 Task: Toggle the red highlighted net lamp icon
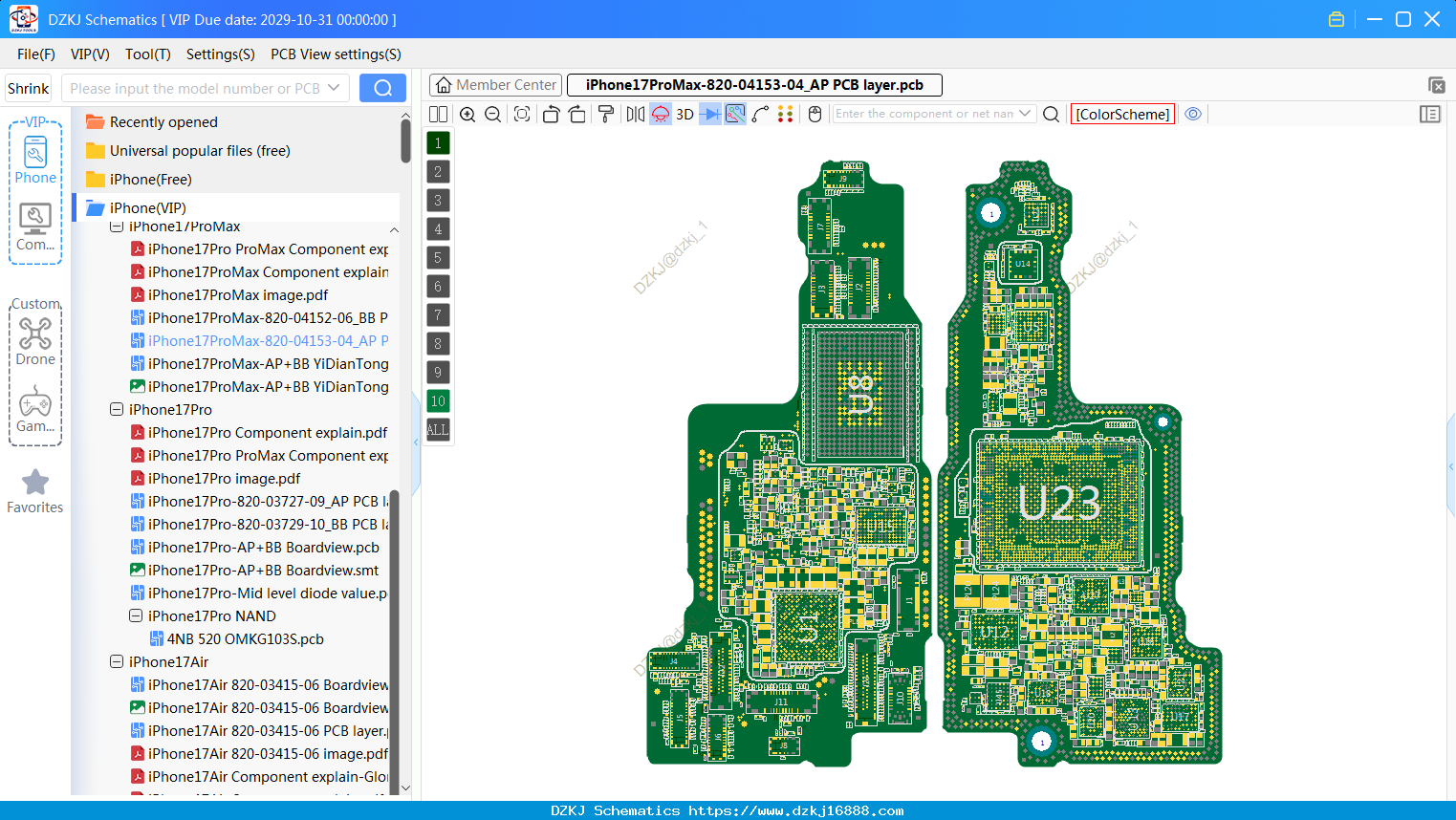[x=661, y=114]
